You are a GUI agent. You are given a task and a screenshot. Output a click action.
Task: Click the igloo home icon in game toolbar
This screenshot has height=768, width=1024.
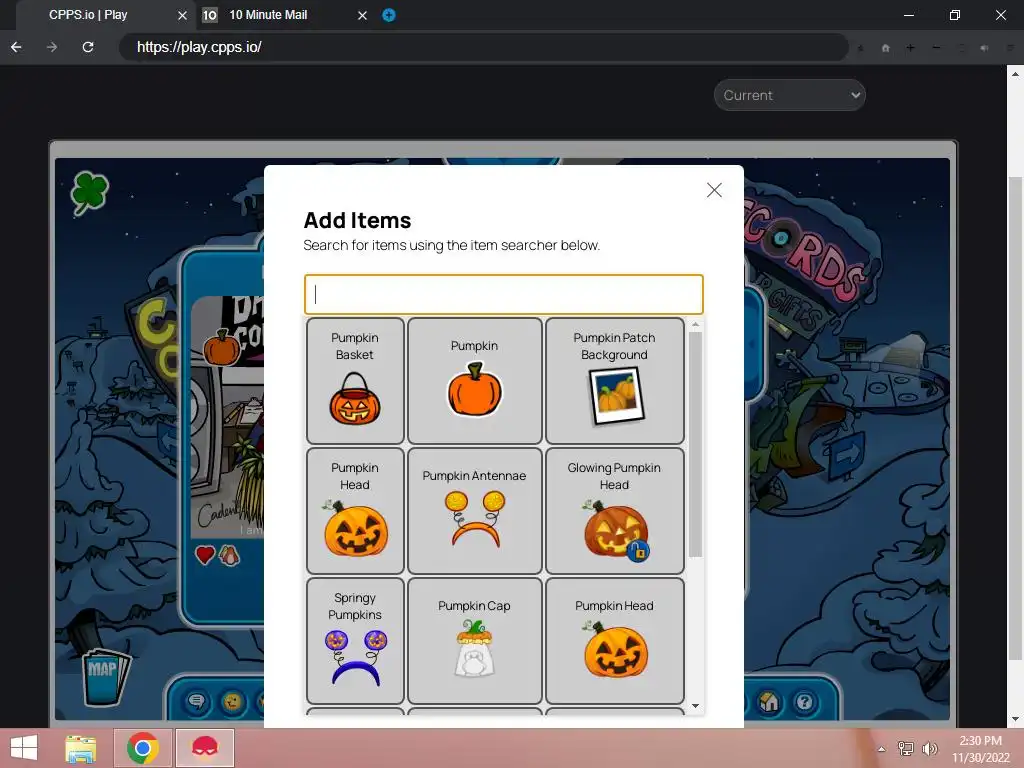coord(769,702)
